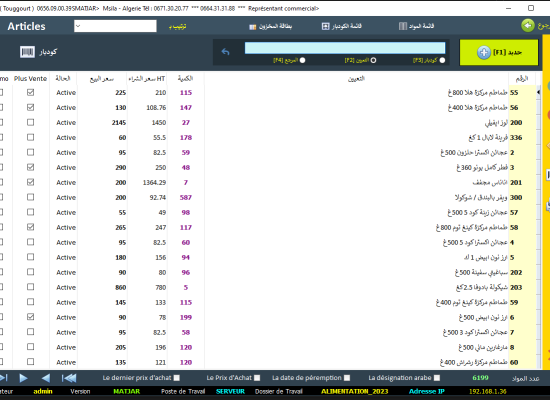
Task: Click quantity 199
Action: coord(186,317)
